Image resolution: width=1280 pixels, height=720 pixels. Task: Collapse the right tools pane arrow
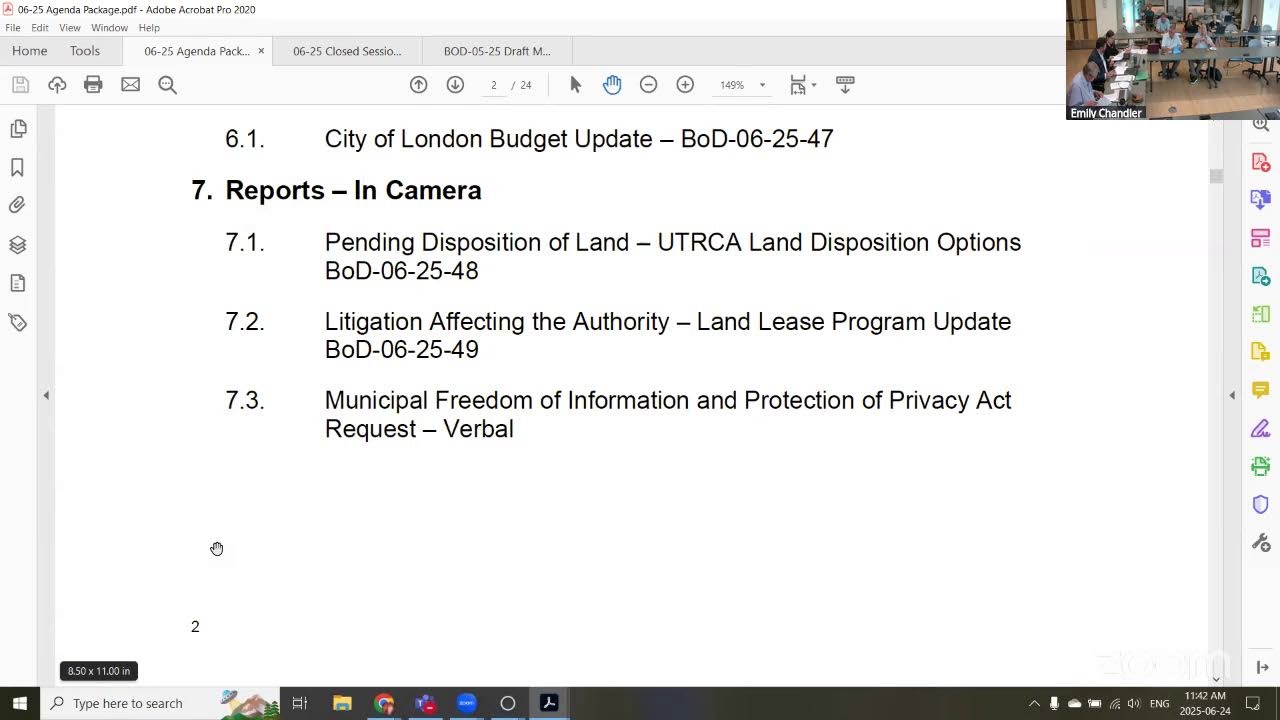(1232, 396)
